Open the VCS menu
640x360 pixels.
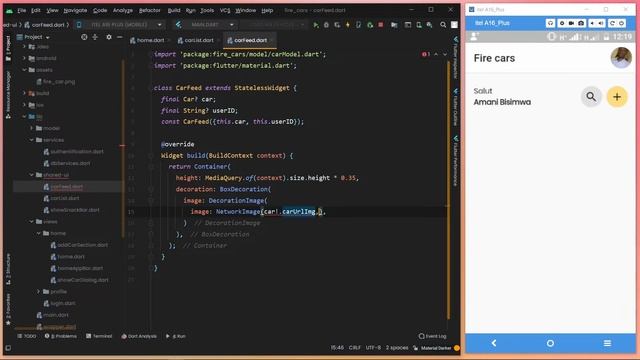tap(225, 10)
